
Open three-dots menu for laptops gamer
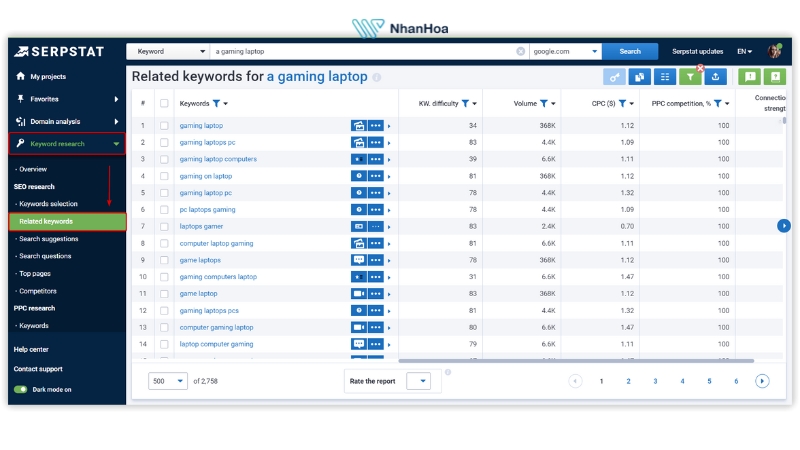click(x=376, y=227)
